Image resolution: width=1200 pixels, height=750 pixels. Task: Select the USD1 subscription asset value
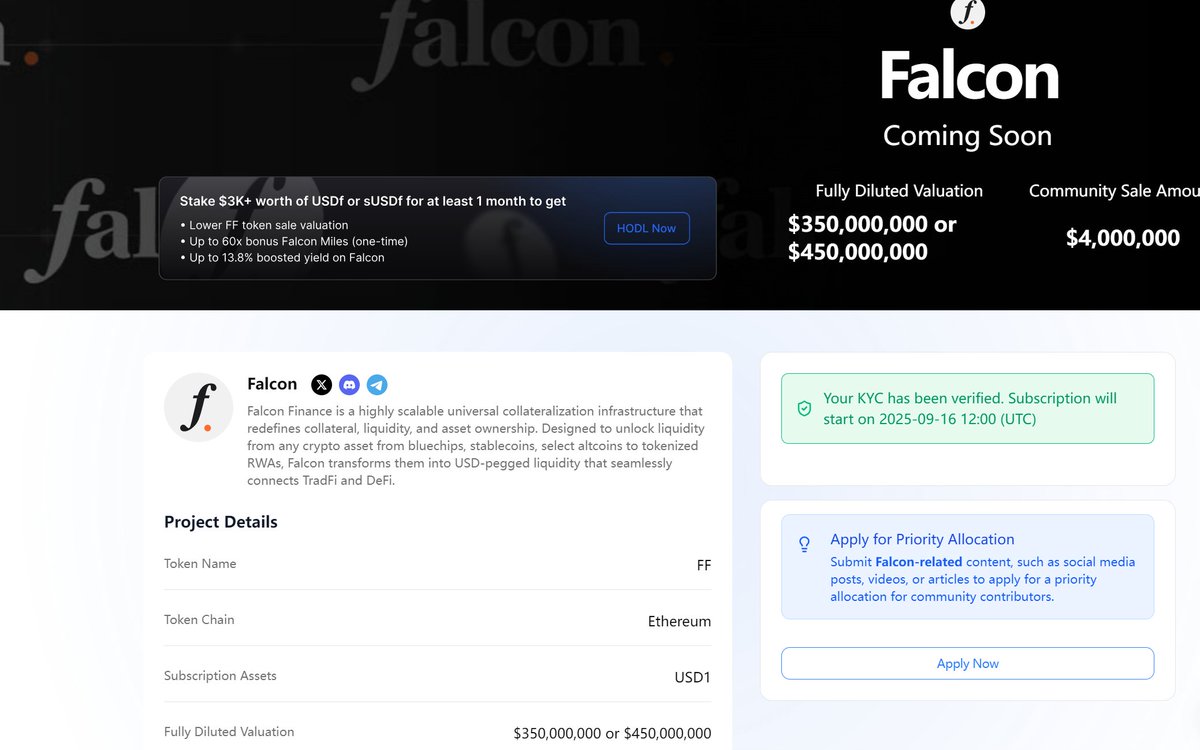(x=693, y=677)
